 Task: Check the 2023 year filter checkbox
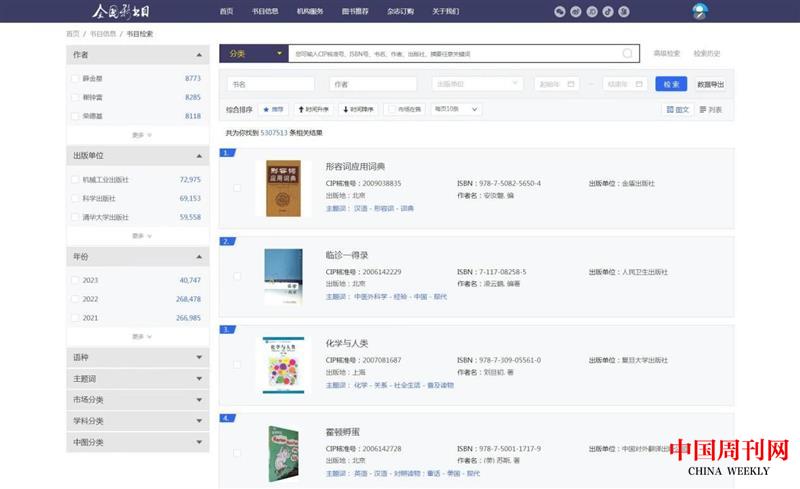[x=76, y=280]
